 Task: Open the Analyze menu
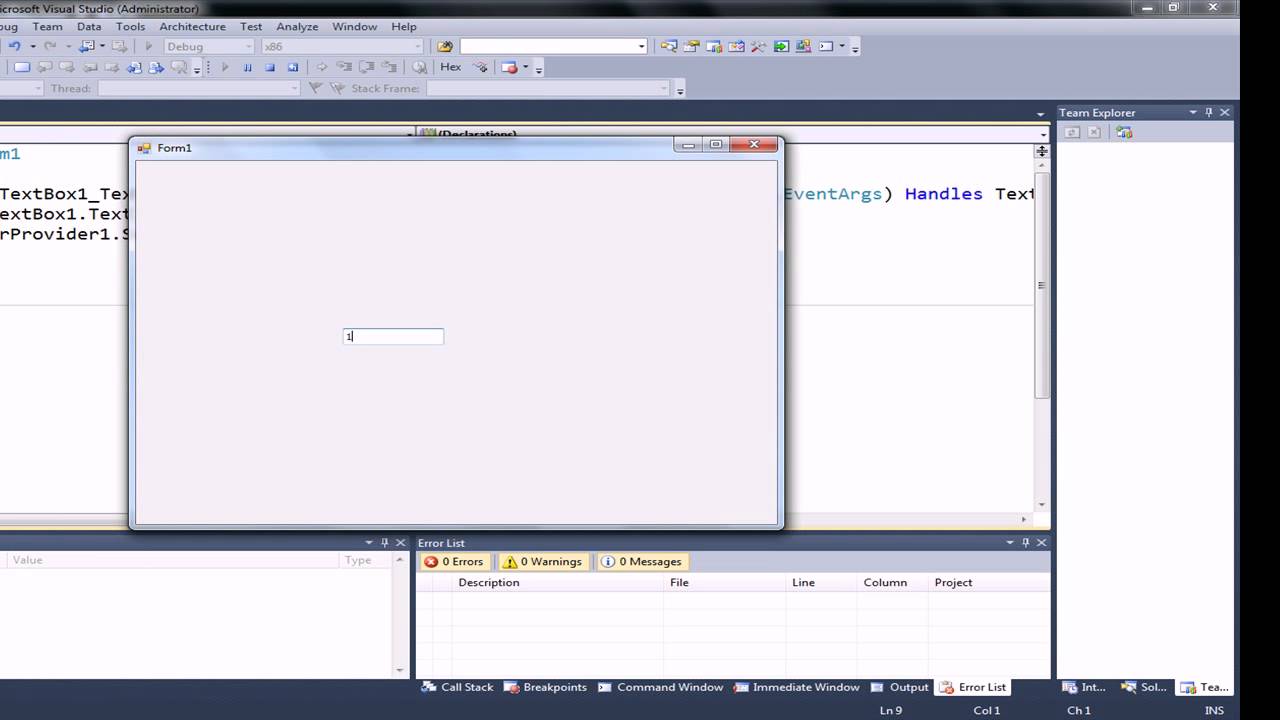(297, 26)
